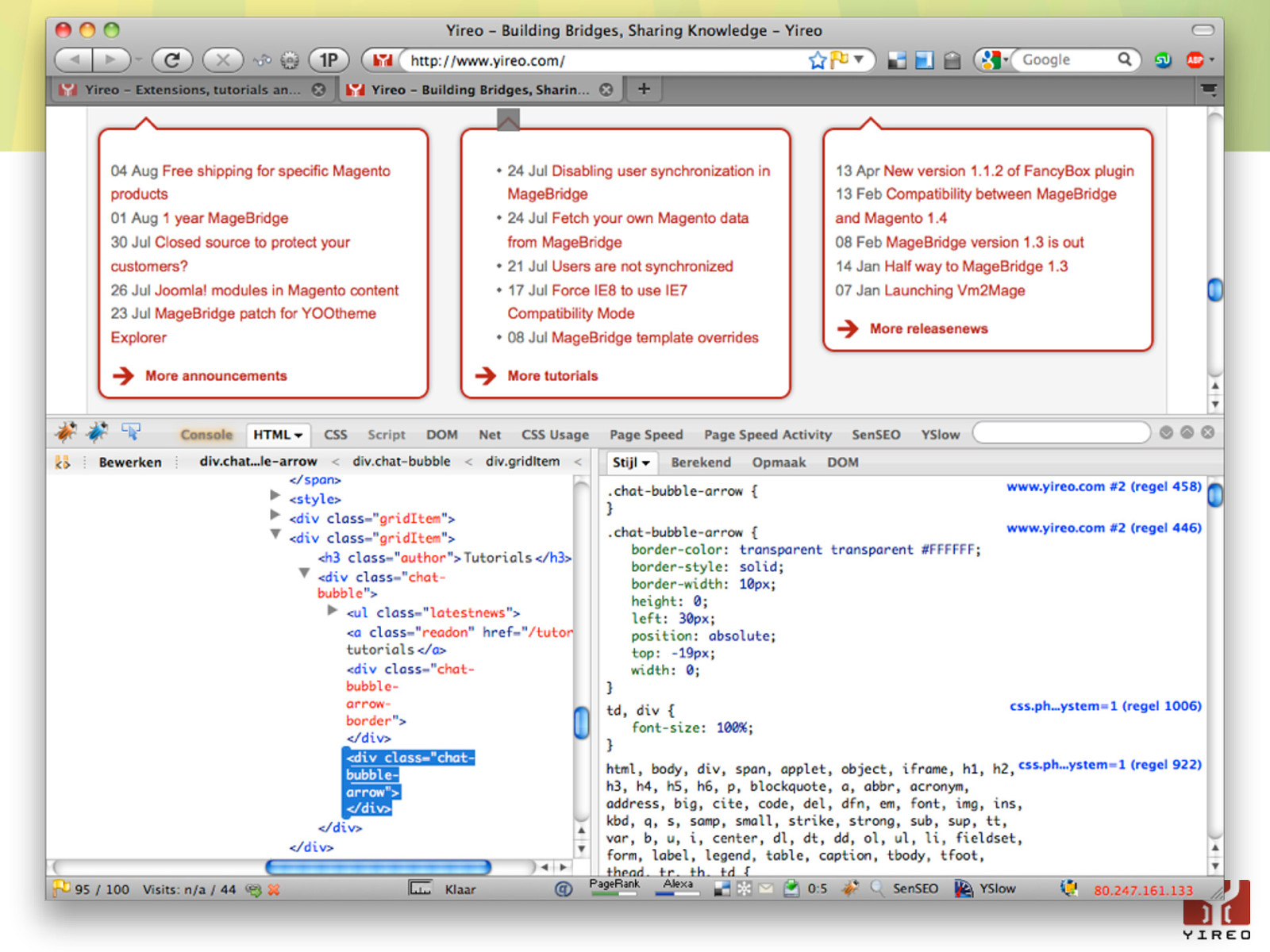
Task: Open the HTML tab dropdown menu
Action: (298, 435)
